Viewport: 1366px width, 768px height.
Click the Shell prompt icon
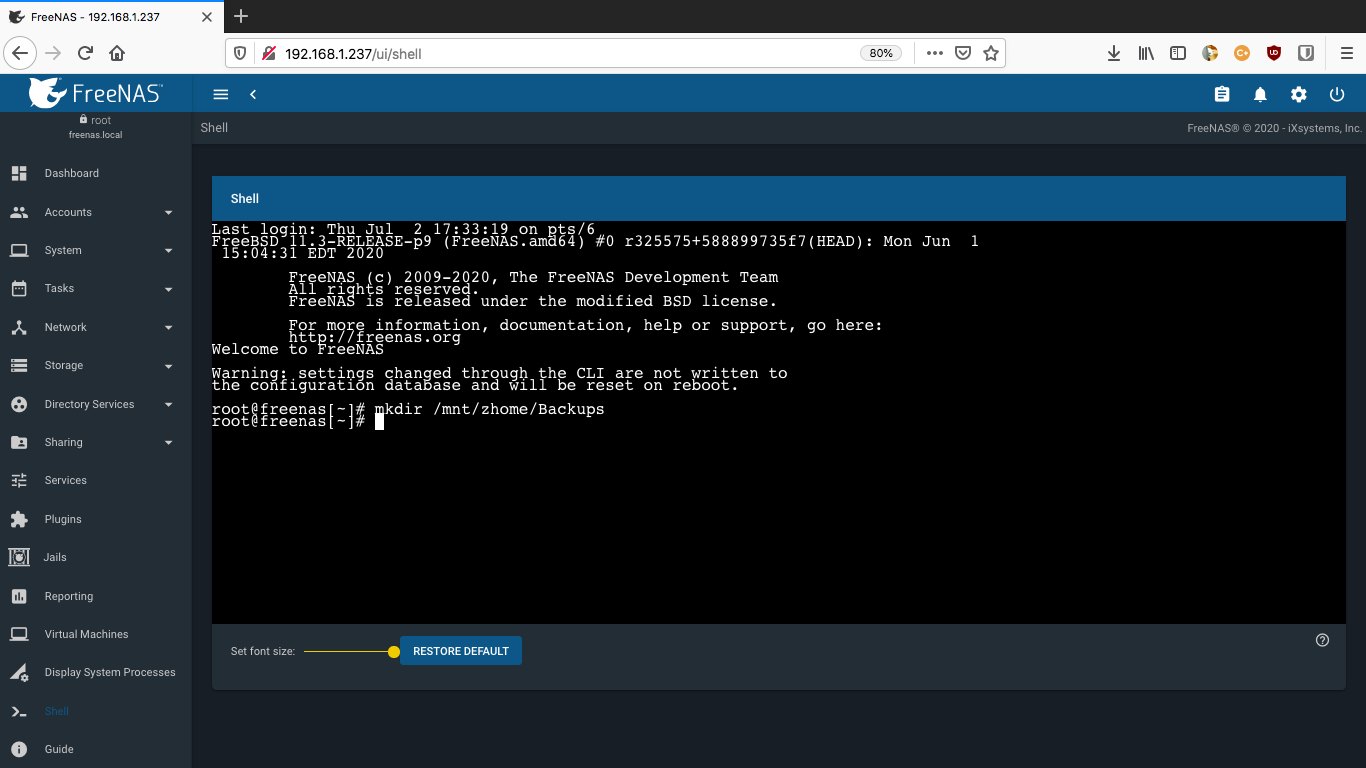[x=19, y=711]
